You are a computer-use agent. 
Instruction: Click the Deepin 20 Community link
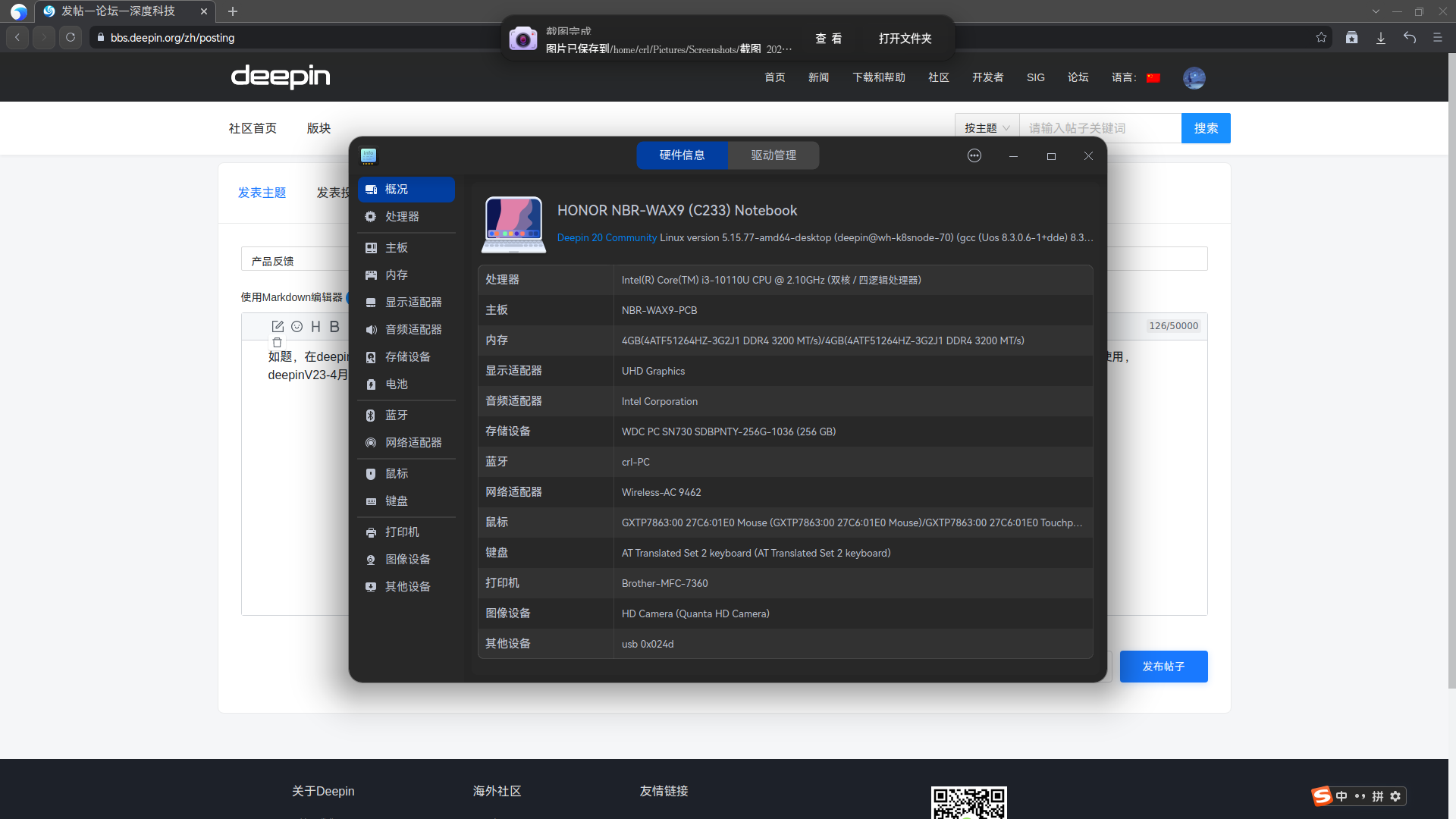point(607,237)
